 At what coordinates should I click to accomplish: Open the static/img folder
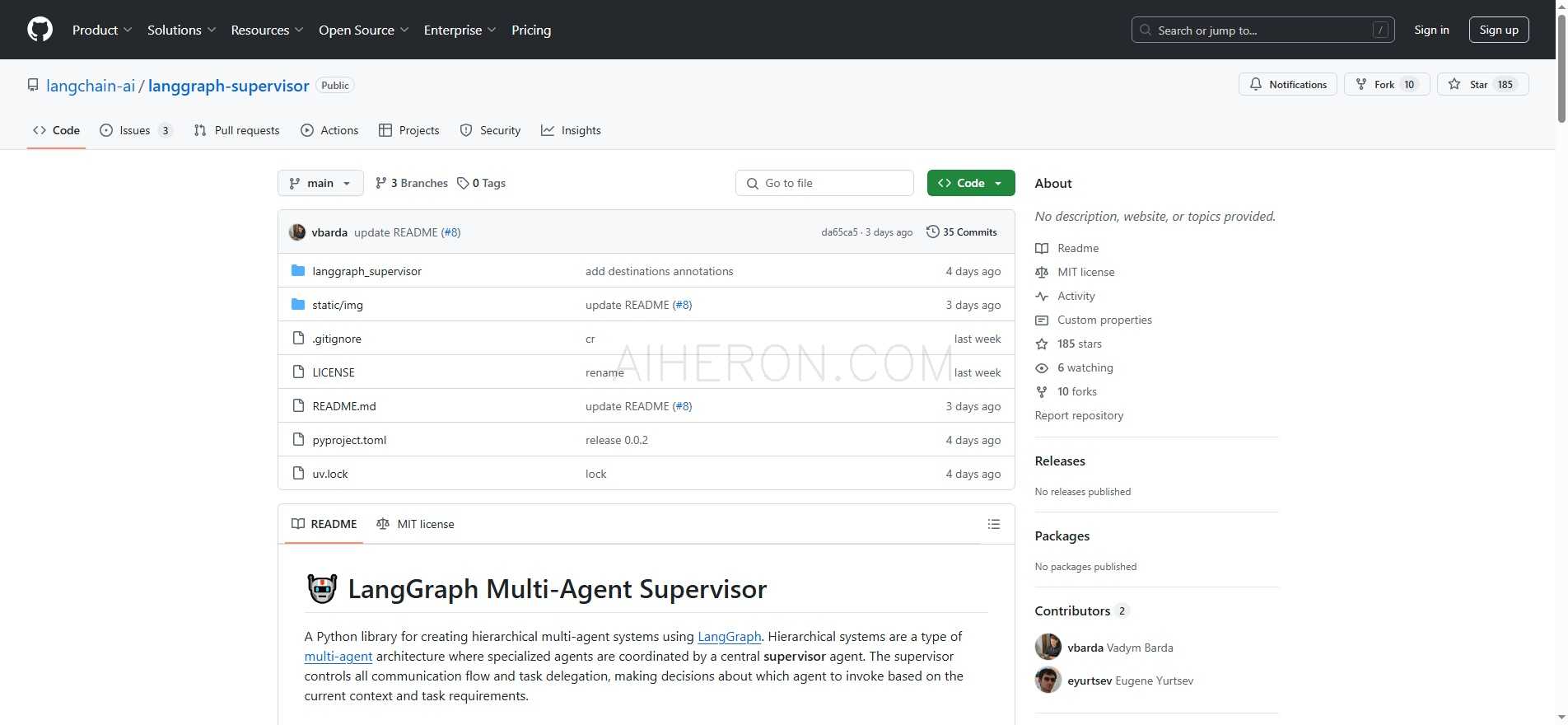[x=338, y=305]
